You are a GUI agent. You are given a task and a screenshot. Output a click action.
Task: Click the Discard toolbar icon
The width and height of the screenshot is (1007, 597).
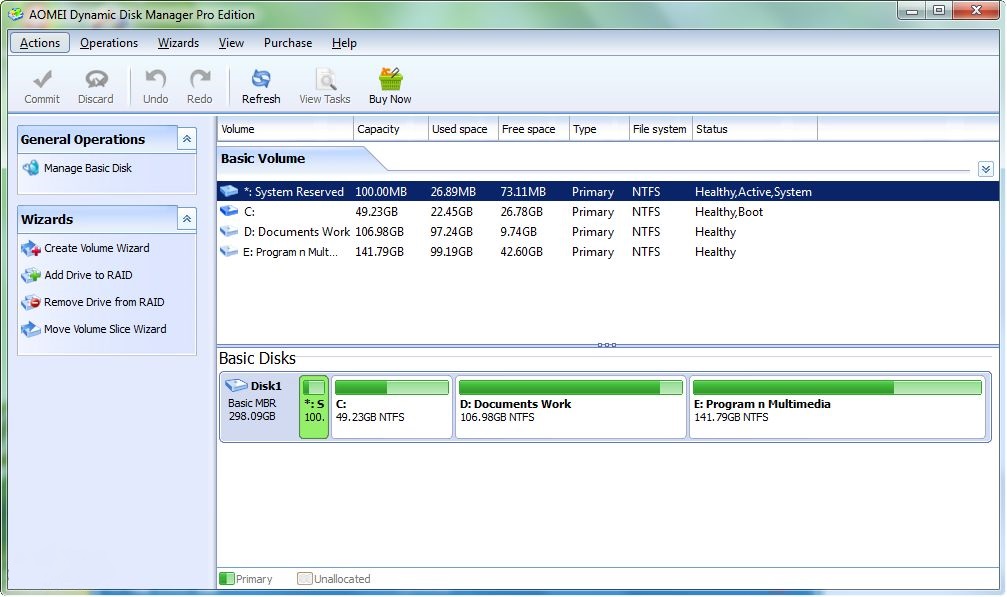pos(96,79)
